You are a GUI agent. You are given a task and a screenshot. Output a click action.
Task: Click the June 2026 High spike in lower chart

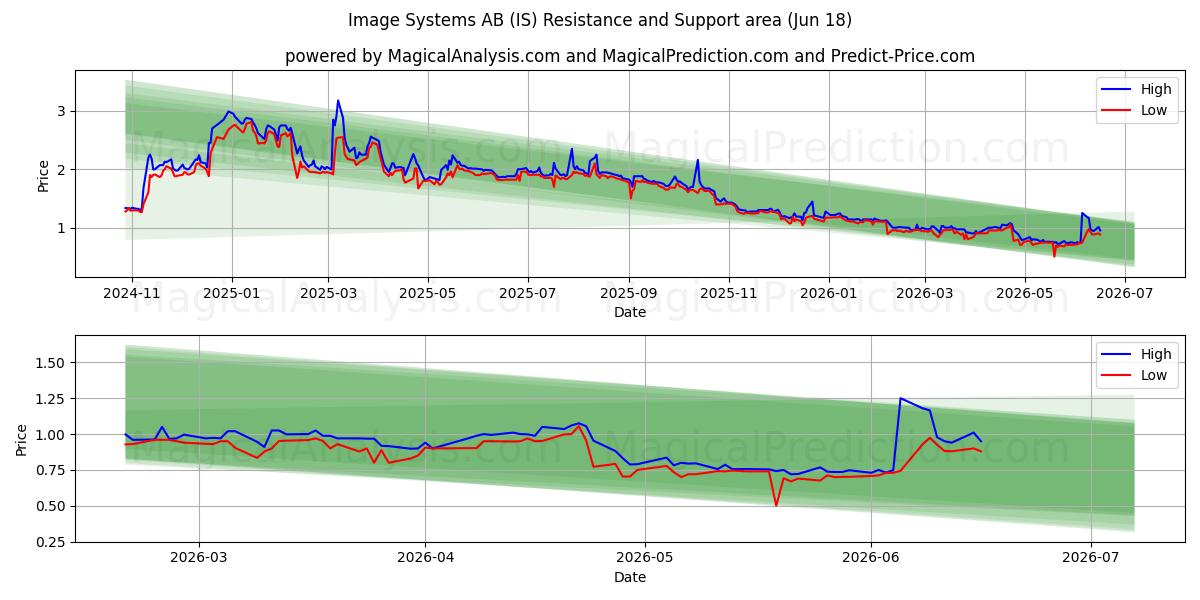(x=901, y=399)
